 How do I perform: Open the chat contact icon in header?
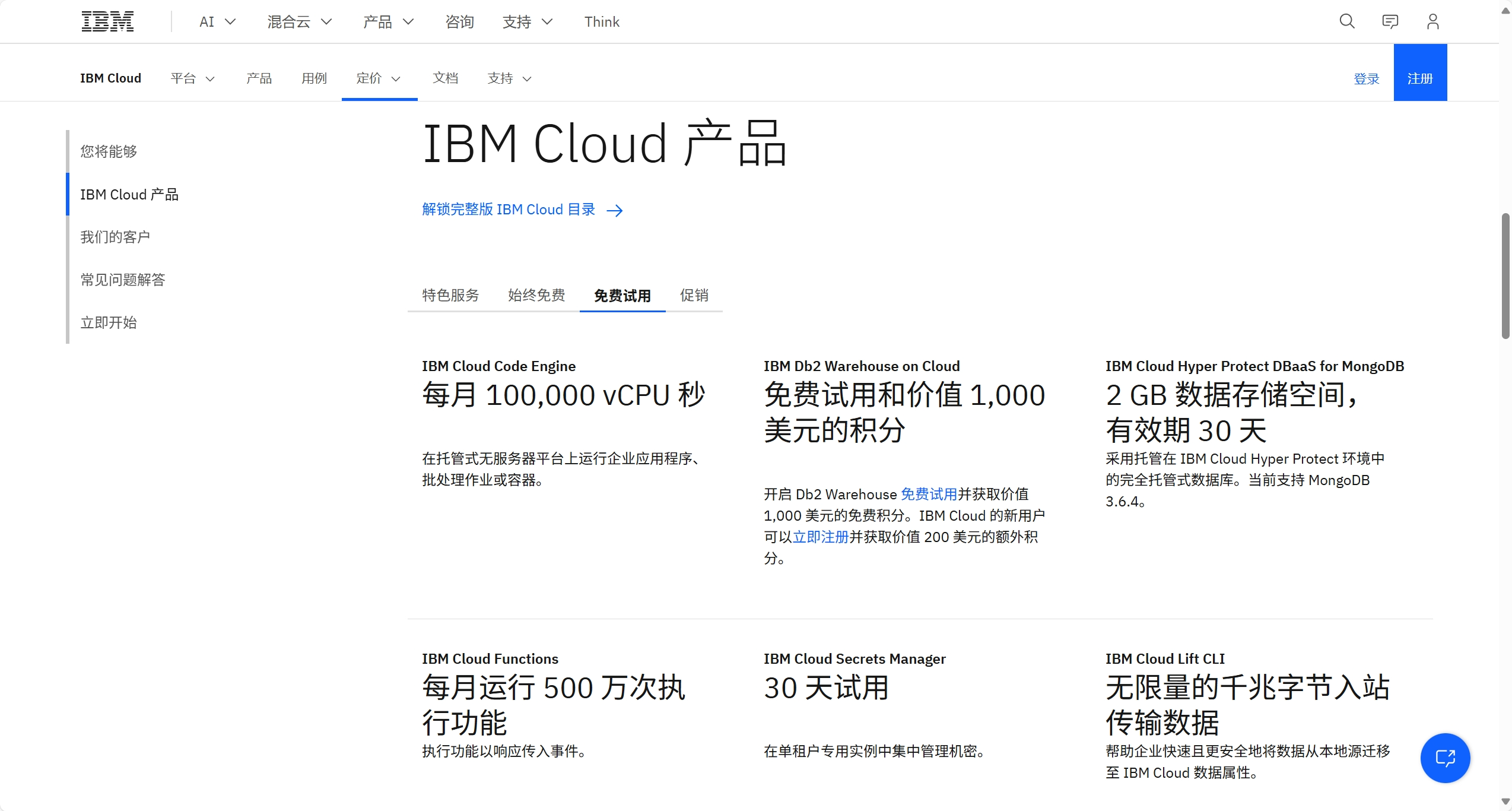1390,21
